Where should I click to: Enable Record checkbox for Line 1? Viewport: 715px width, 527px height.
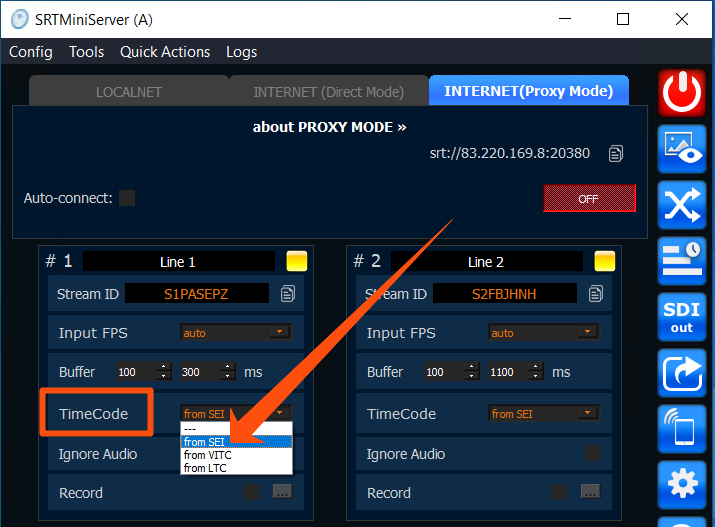[251, 492]
